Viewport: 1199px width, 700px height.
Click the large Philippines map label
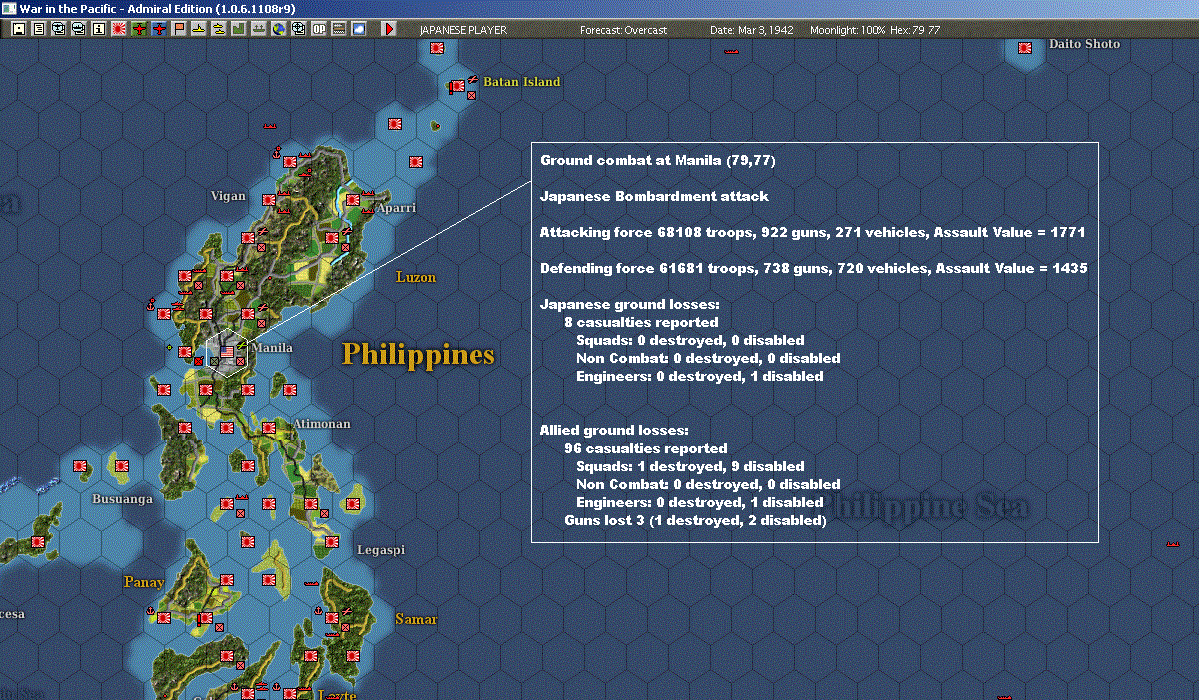click(418, 354)
